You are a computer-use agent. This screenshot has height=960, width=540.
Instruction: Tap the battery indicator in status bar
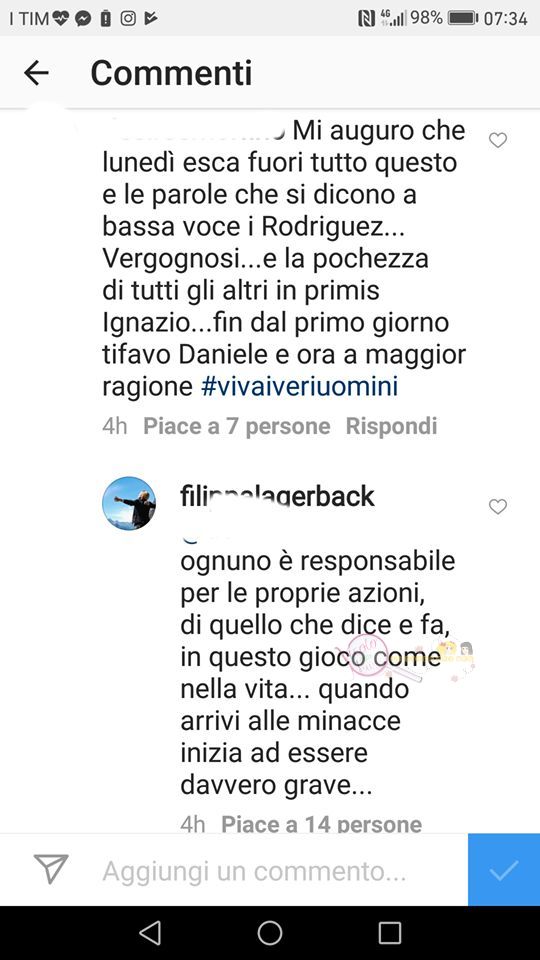coord(463,18)
